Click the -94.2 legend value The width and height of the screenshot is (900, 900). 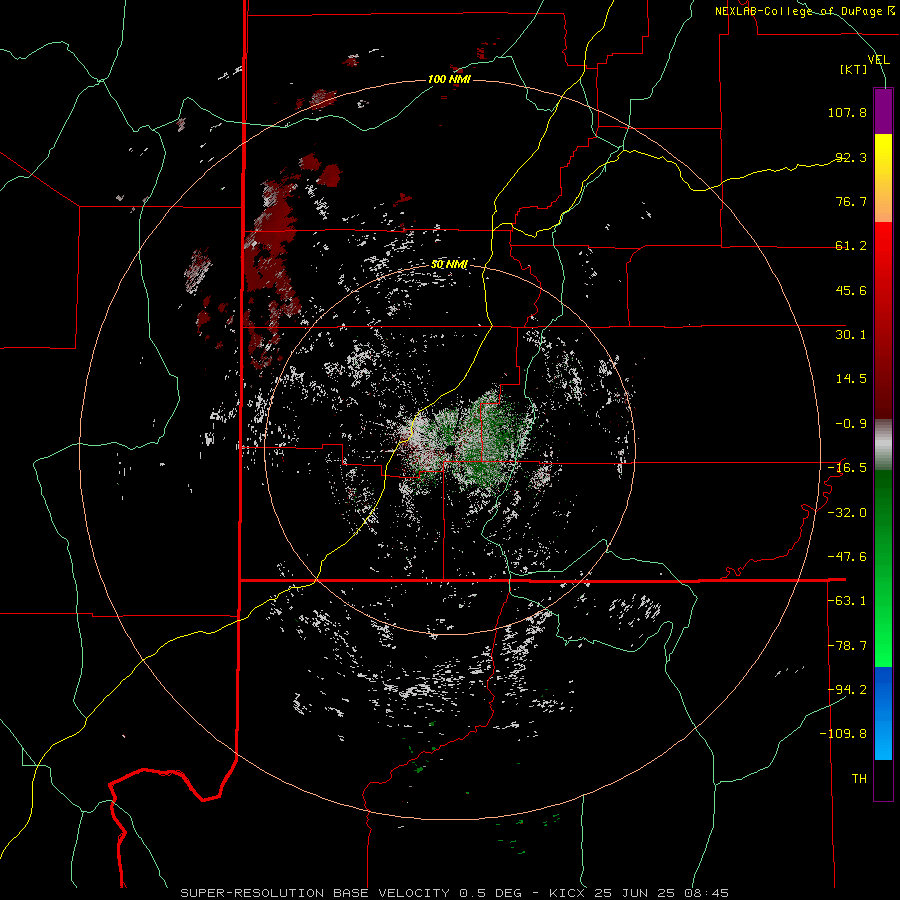pos(847,689)
